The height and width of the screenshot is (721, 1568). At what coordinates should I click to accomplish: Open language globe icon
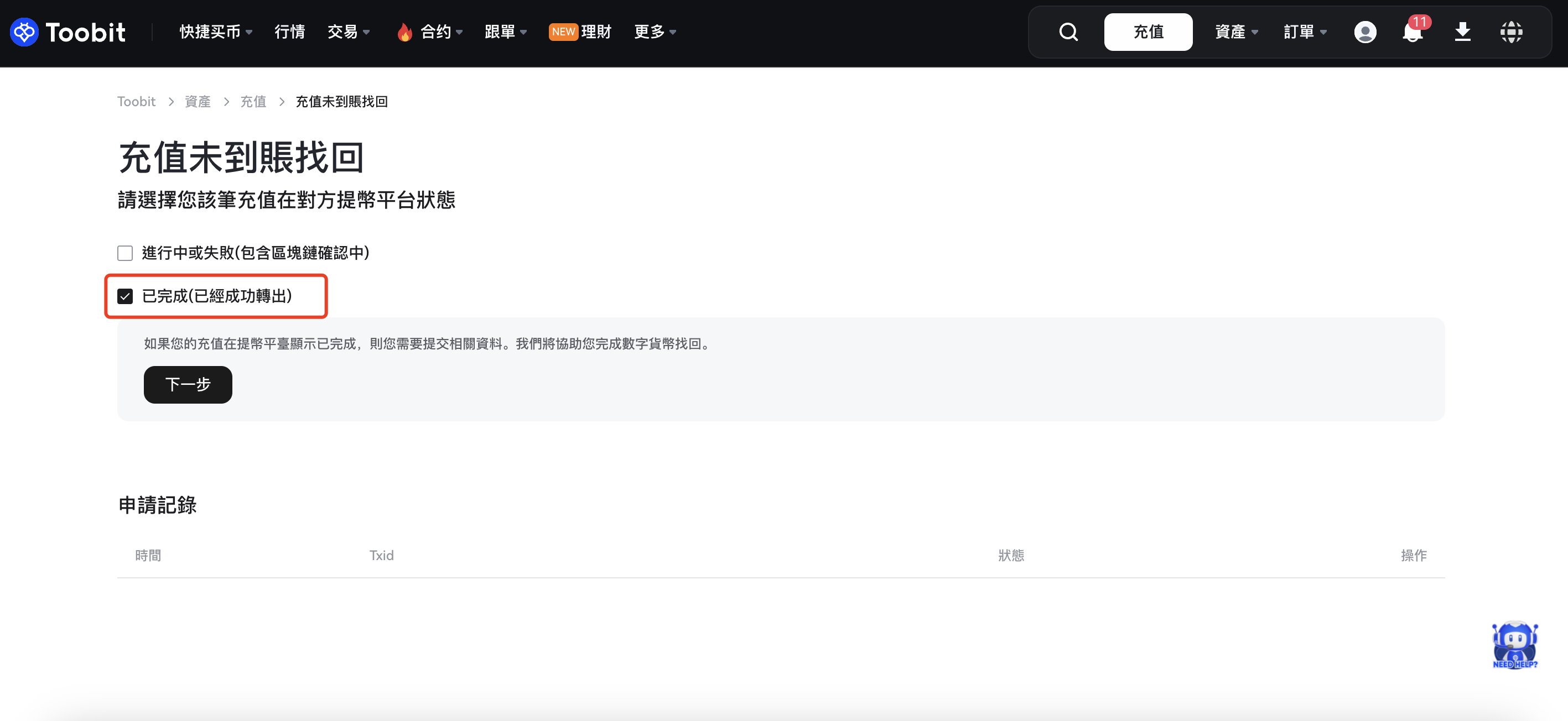[1511, 32]
